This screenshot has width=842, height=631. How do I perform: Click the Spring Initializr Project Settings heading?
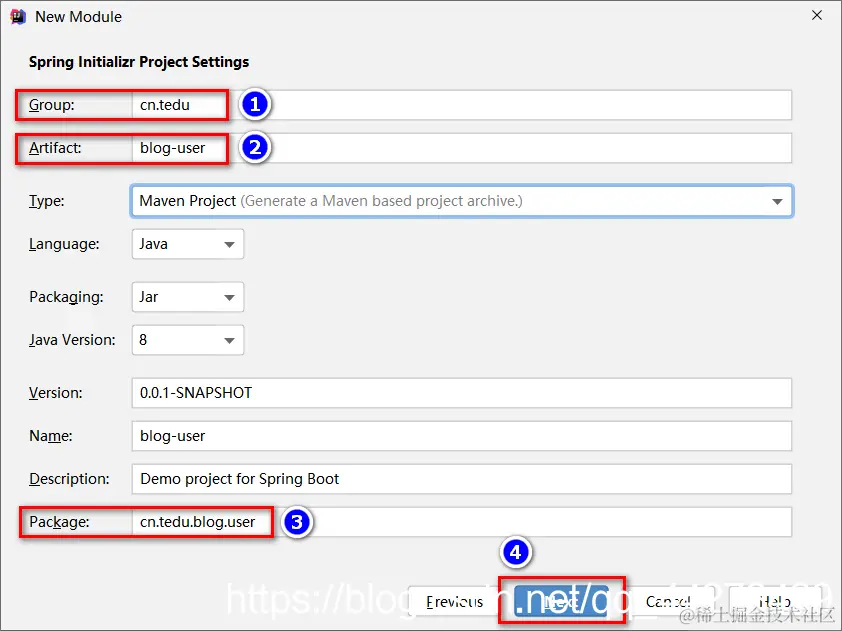[x=139, y=62]
